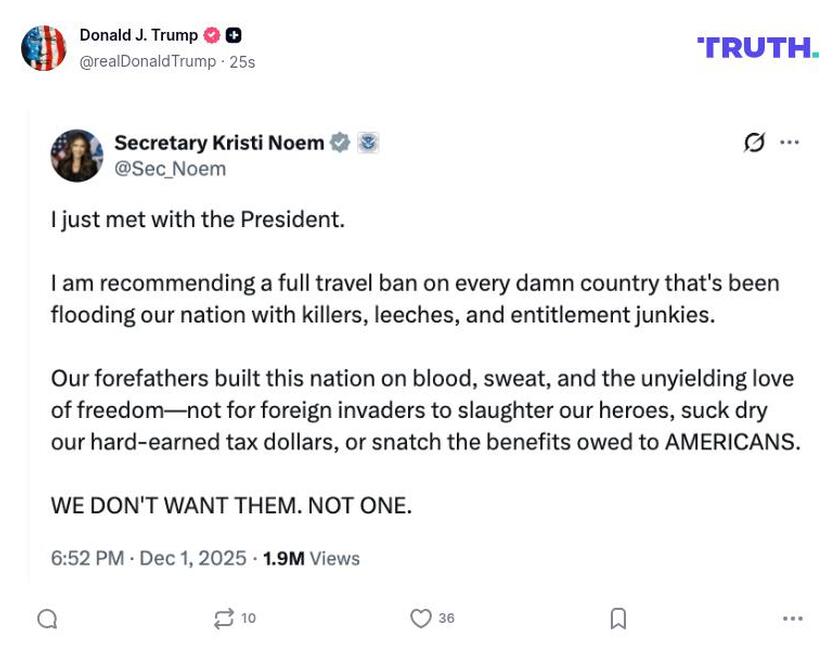Click the DHS seal badge beside Noem's name
The width and height of the screenshot is (840, 657).
(x=366, y=142)
